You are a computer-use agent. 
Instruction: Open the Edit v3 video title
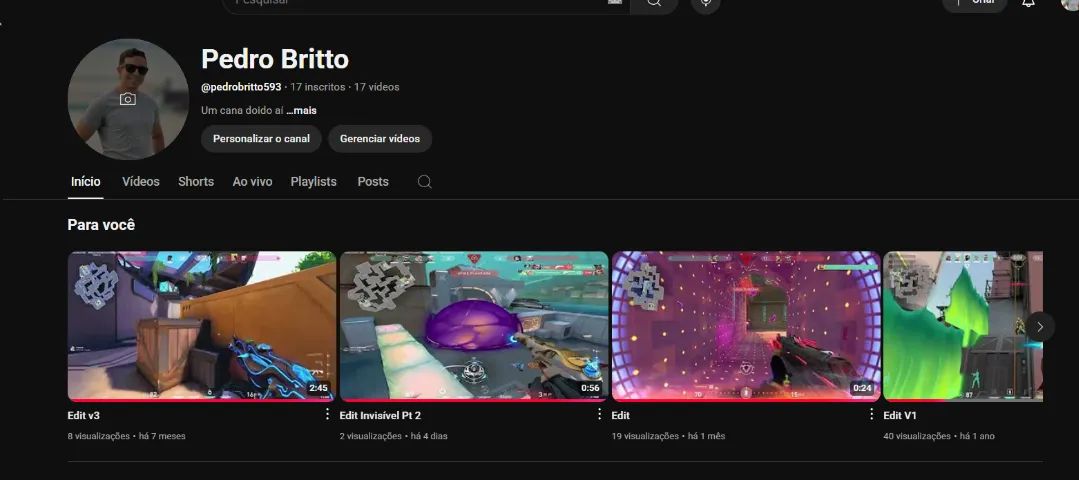84,415
